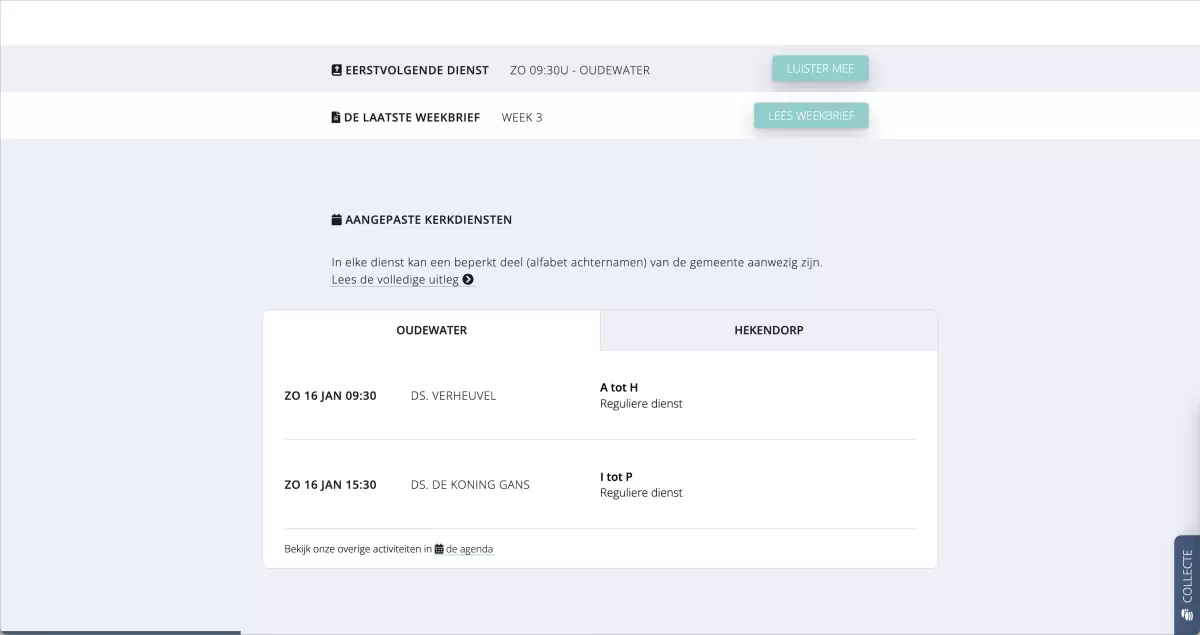1200x635 pixels.
Task: Click the document icon beside De Laatste Weekbrief
Action: pos(336,117)
